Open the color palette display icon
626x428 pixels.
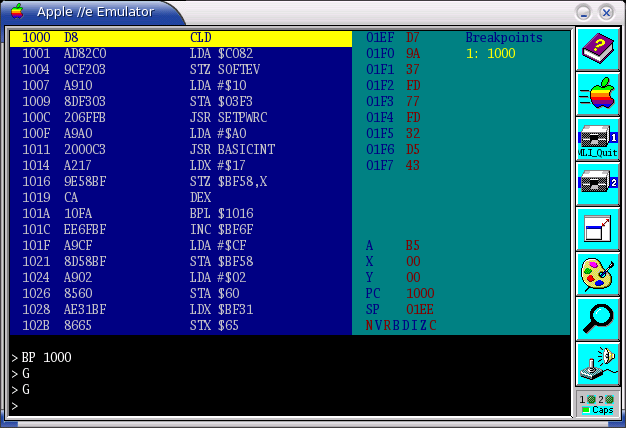pos(598,274)
